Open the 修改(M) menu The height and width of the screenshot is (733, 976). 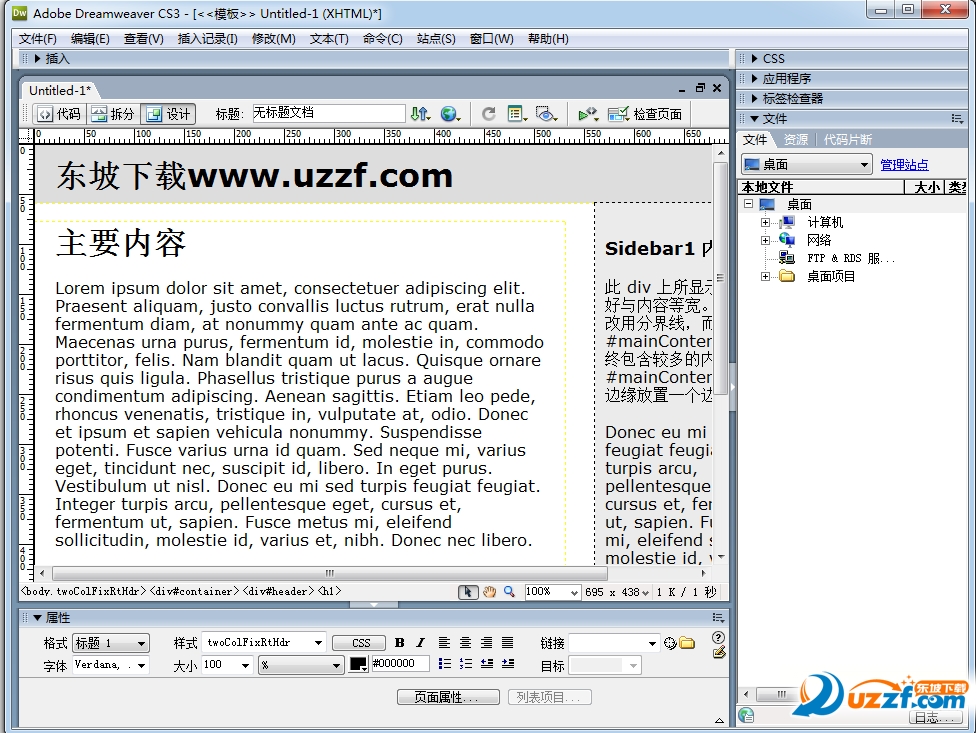click(x=273, y=39)
